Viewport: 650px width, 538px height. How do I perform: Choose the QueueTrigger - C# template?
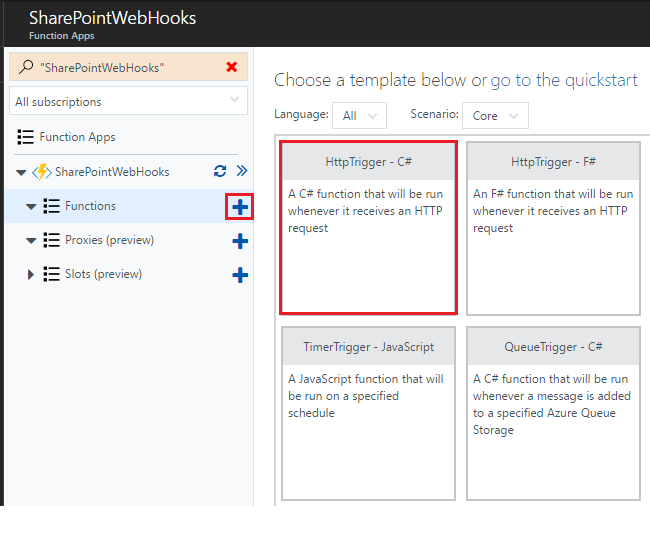[553, 413]
